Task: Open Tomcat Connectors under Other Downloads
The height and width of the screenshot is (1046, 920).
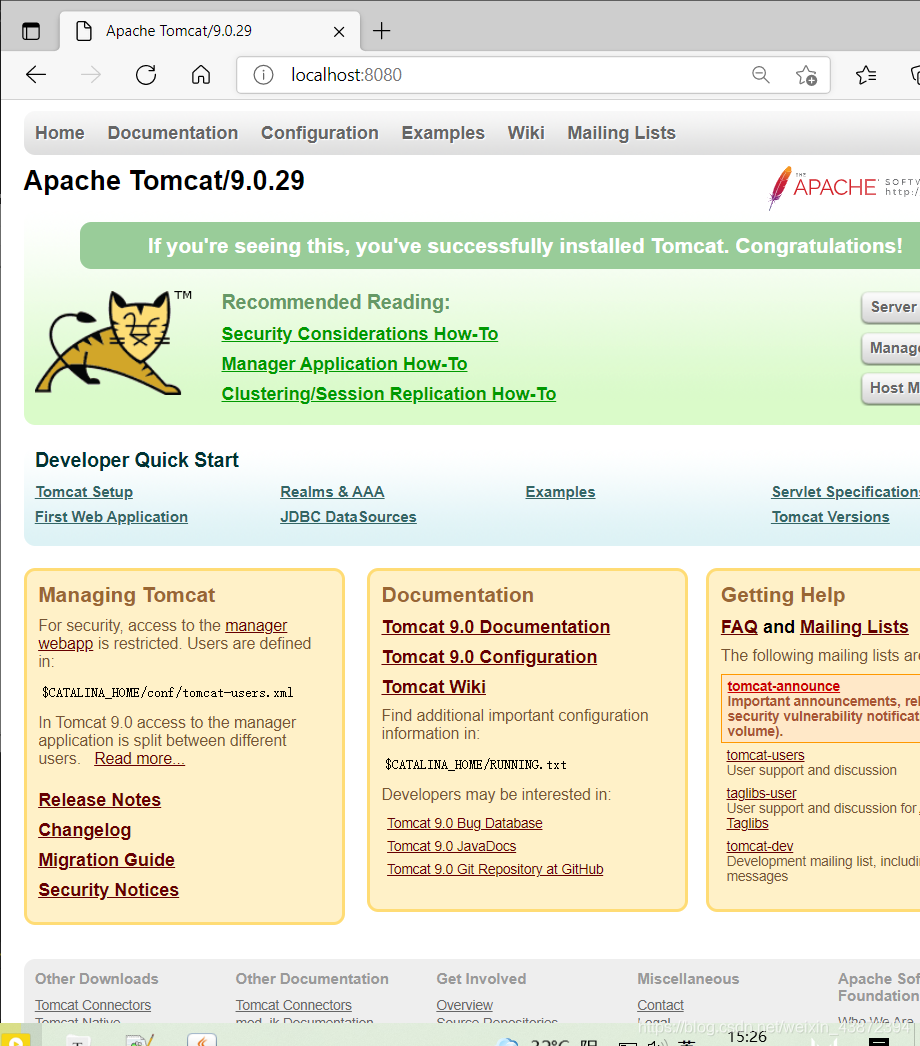Action: pos(93,1005)
